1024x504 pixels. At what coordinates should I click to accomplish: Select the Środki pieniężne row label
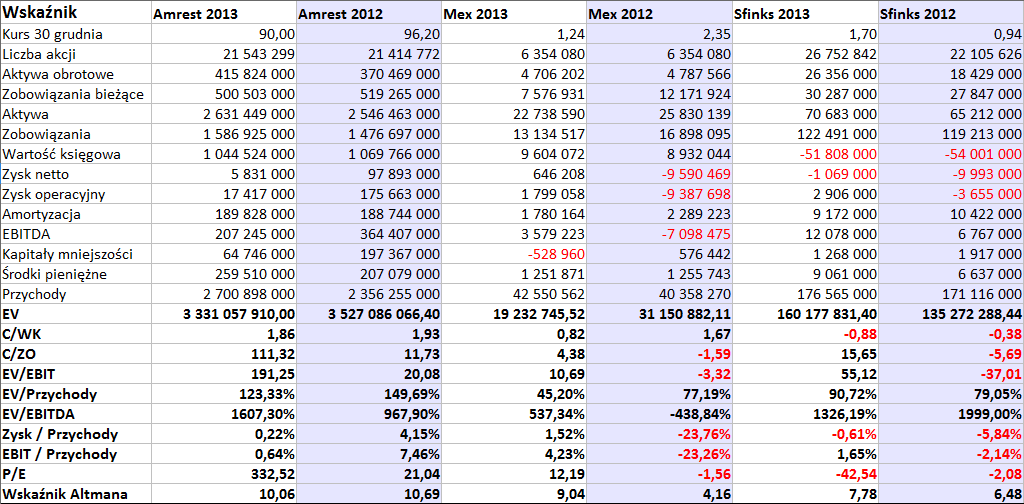point(76,274)
